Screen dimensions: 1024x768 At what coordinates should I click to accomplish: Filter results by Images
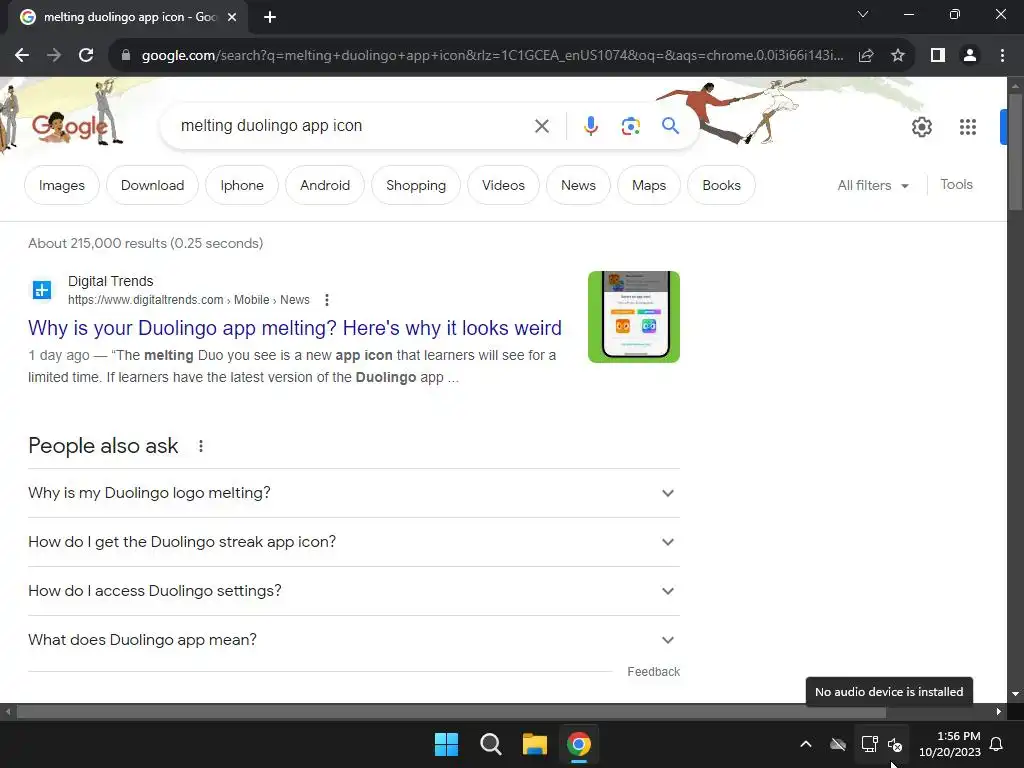click(61, 185)
